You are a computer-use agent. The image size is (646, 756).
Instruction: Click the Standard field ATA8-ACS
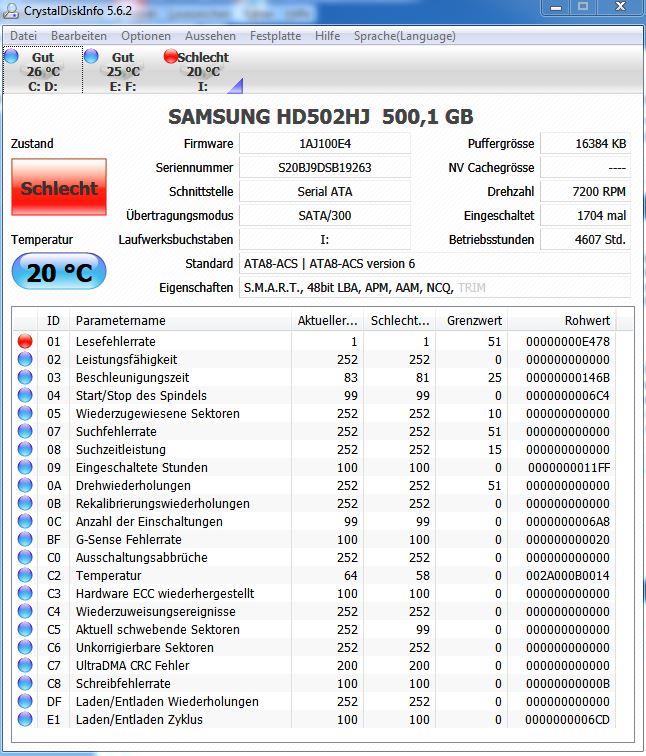pyautogui.click(x=435, y=264)
